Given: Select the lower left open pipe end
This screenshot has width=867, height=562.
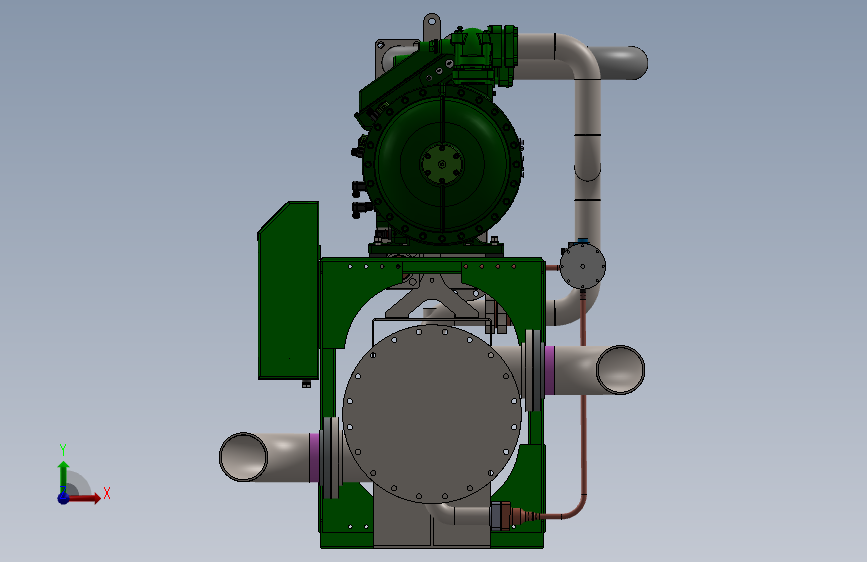Looking at the screenshot, I should point(243,457).
